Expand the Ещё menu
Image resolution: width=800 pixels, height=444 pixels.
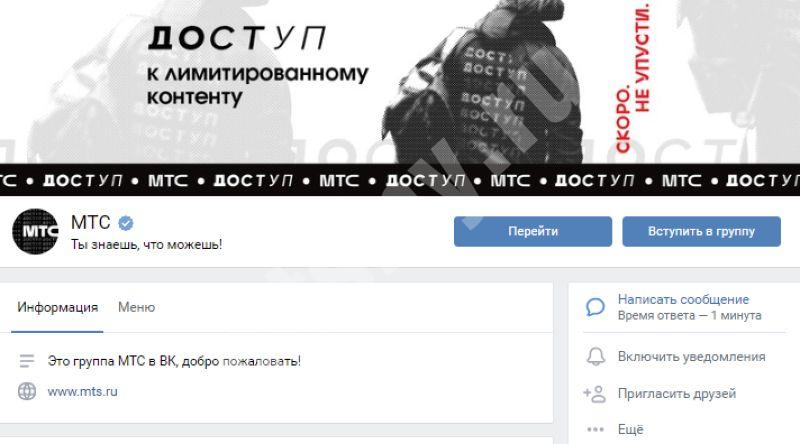630,430
